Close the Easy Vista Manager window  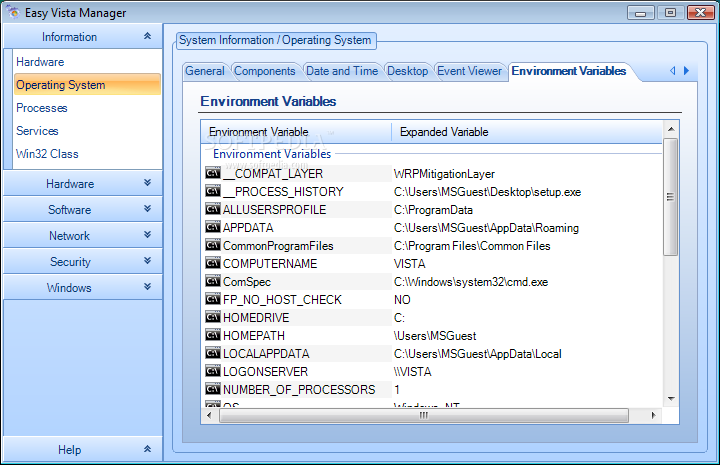pos(701,13)
